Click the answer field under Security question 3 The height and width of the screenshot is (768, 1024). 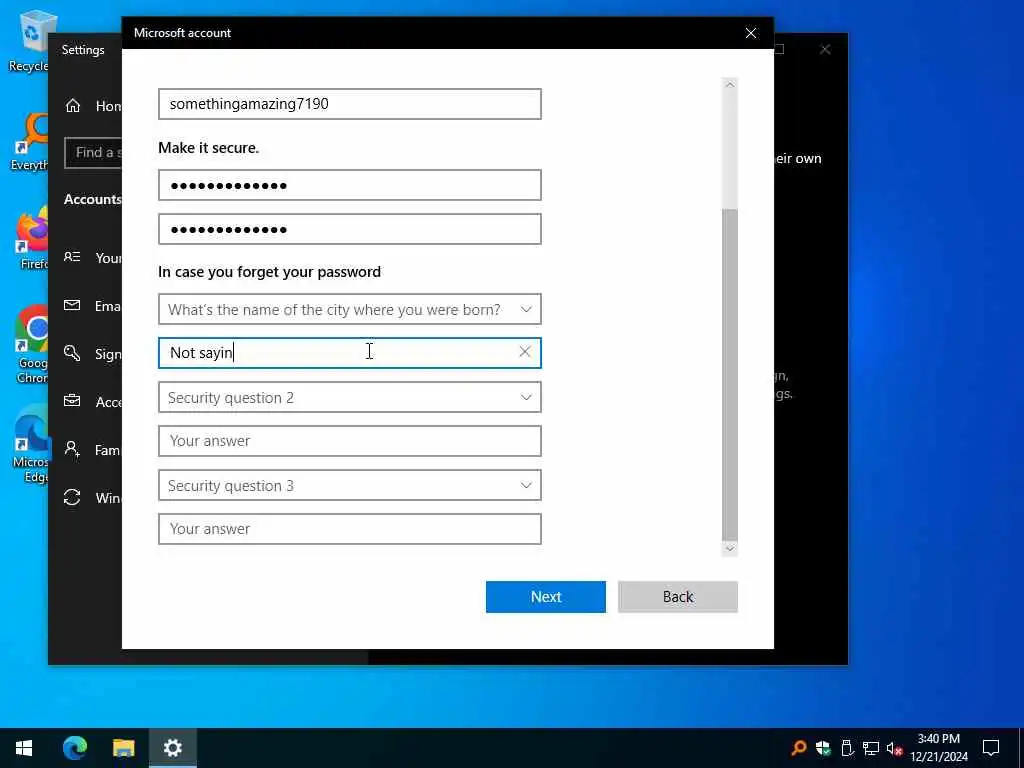click(x=349, y=529)
